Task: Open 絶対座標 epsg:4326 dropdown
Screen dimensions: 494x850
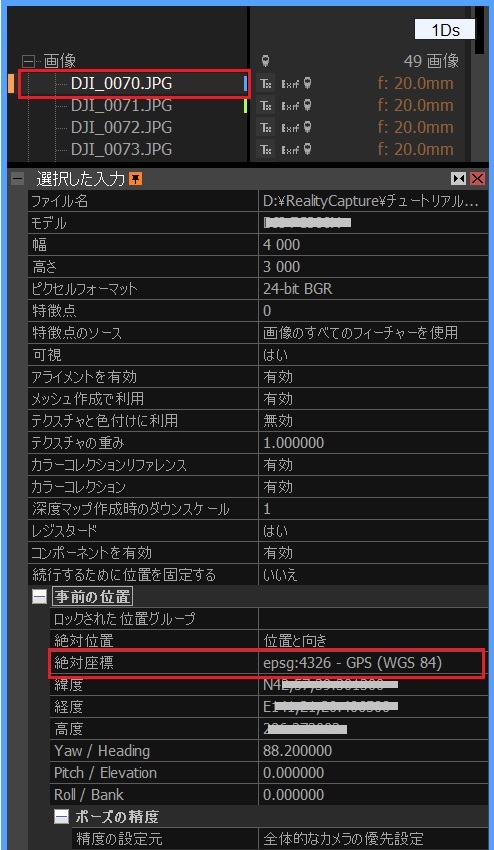Action: click(x=373, y=663)
